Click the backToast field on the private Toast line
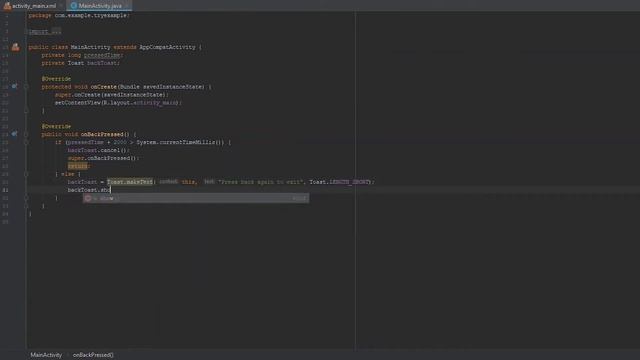Viewport: 640px width, 360px height. point(102,63)
